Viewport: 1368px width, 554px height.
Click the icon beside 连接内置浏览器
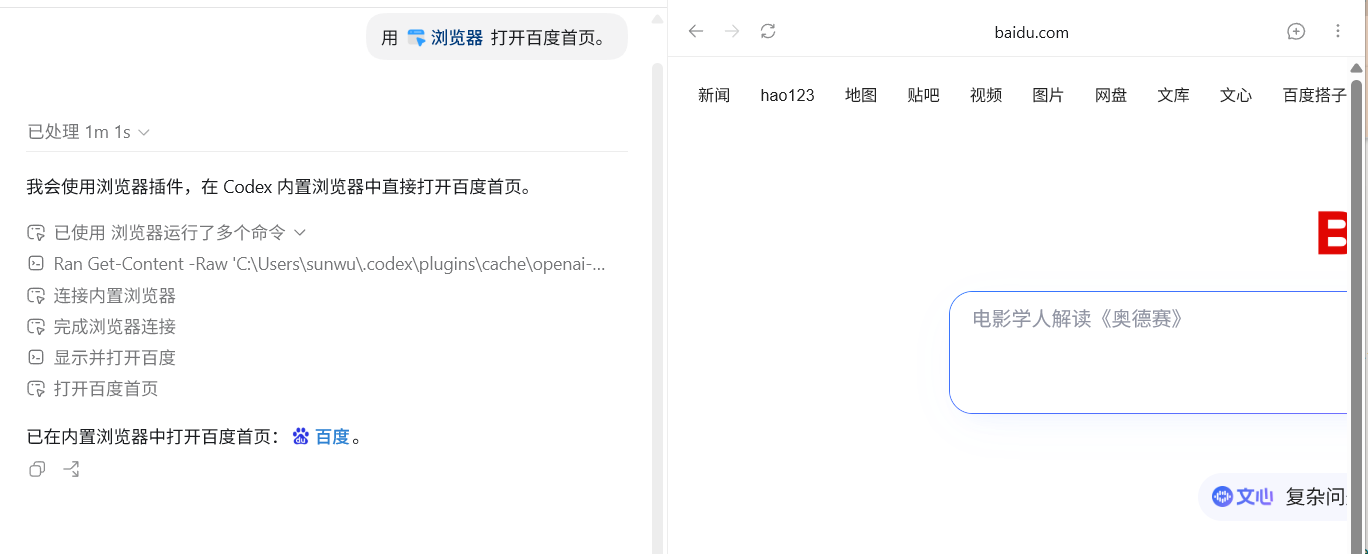[x=36, y=295]
